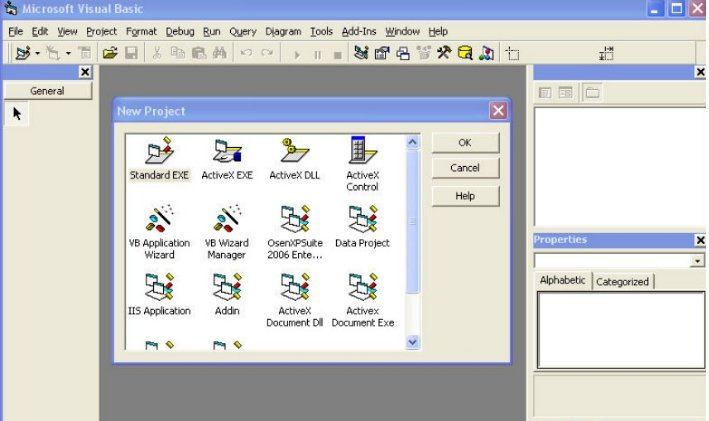
Task: Open the Properties Window toolbar icon
Action: pos(382,53)
